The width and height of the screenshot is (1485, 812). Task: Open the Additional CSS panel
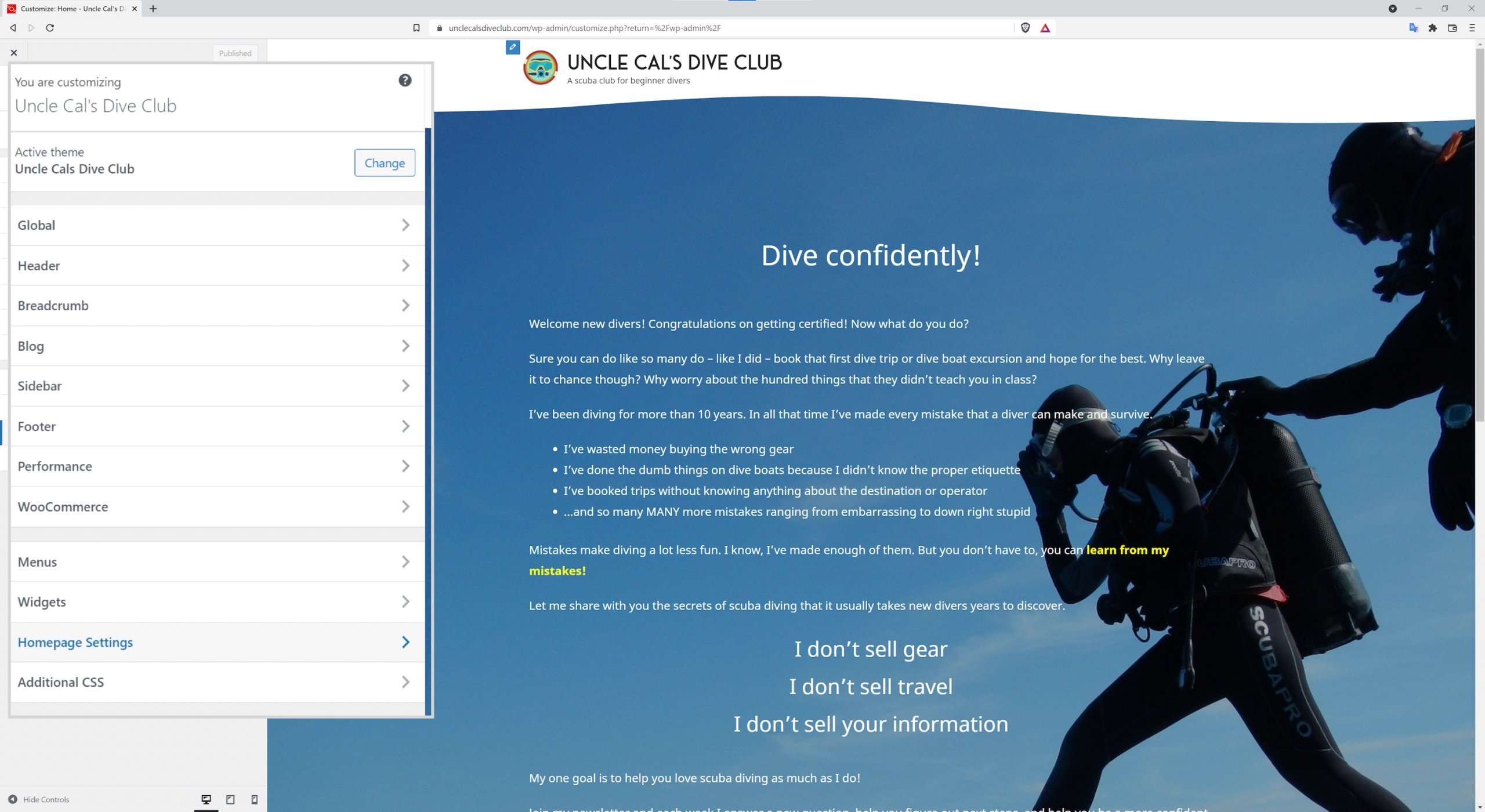[218, 682]
